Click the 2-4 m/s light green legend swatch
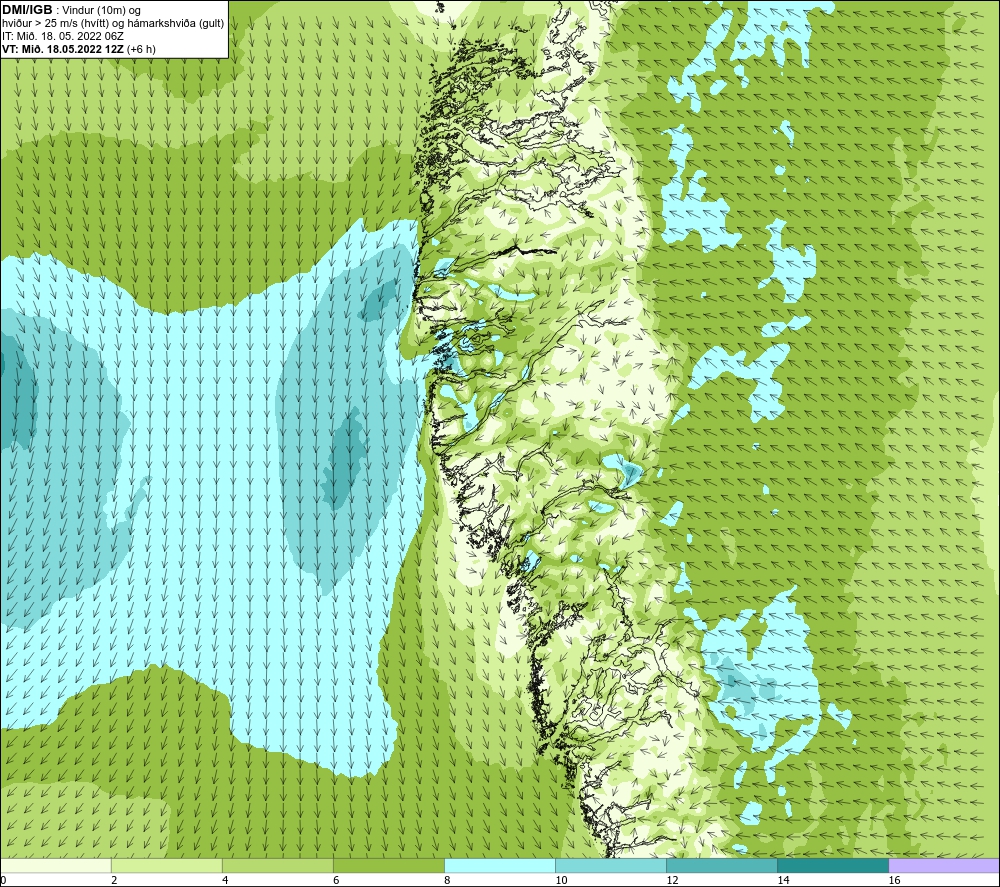Viewport: 1000px width, 887px height. coord(167,866)
